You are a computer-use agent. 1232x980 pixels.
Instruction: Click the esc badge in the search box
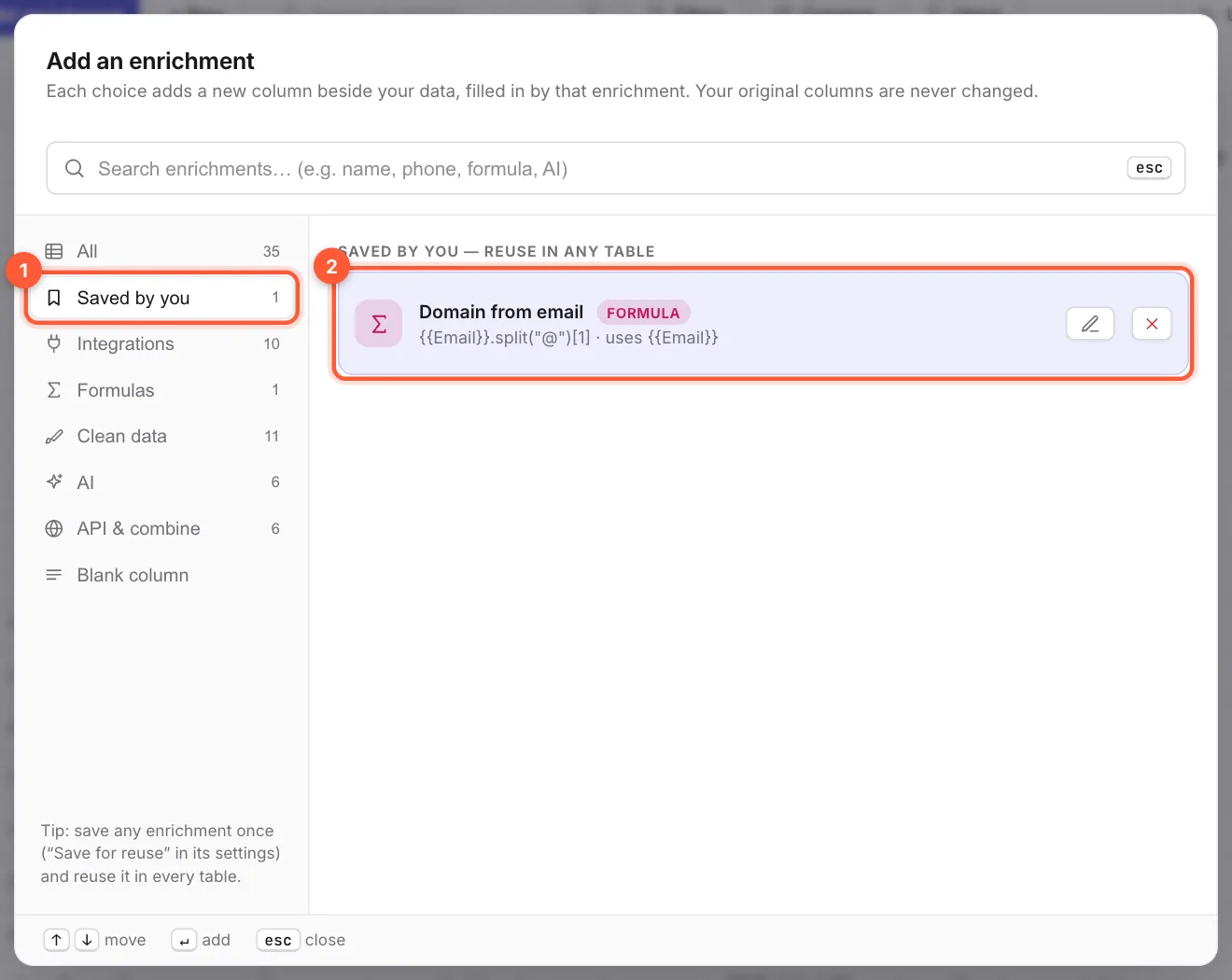pos(1149,168)
